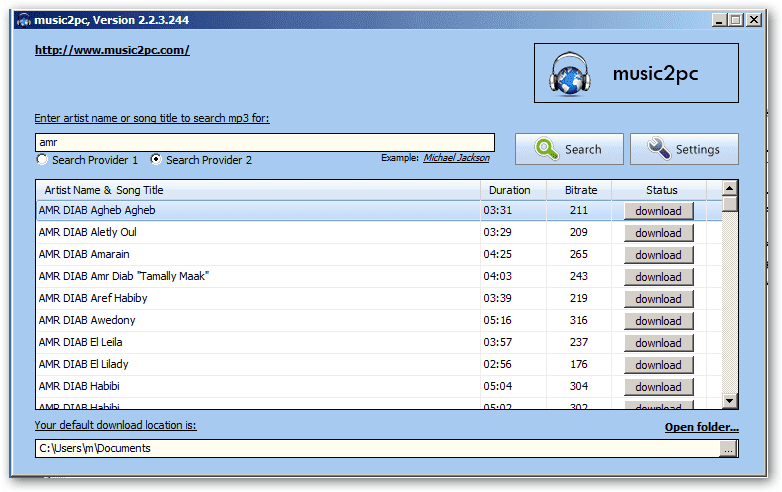Viewport: 782px width, 492px height.
Task: Download AMR DIAB El Lilady
Action: [658, 364]
